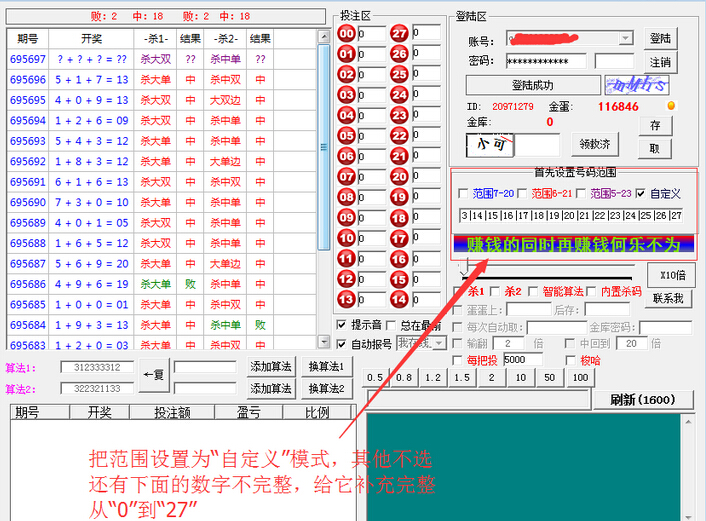Click red number ball 02
The image size is (706, 521).
pyautogui.click(x=347, y=74)
